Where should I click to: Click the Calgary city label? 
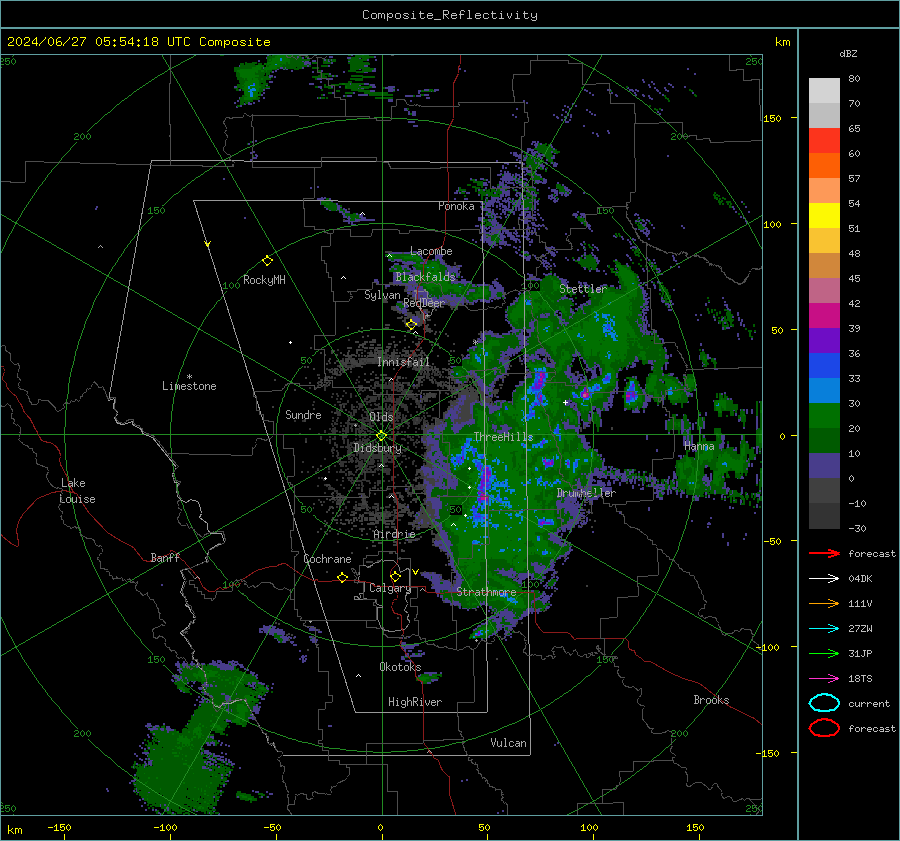click(390, 588)
